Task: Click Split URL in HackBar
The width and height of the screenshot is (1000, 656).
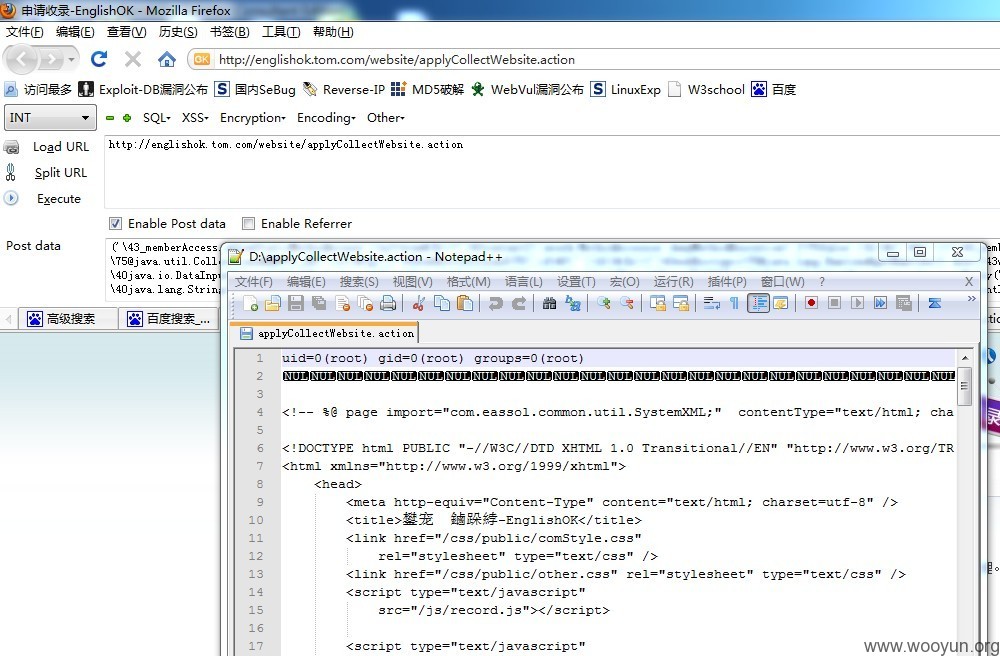Action: coord(61,173)
